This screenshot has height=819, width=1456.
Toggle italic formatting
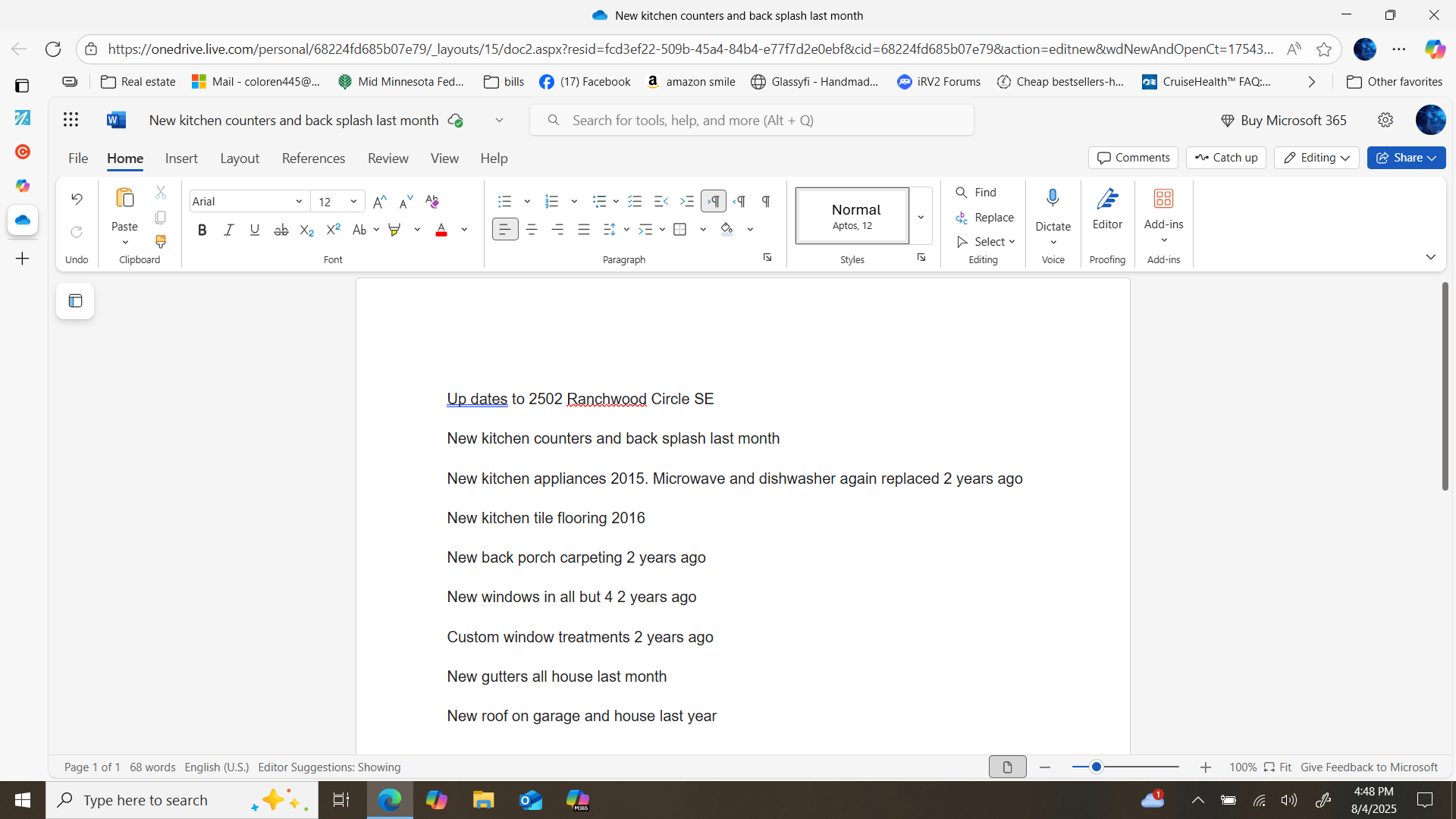coord(228,230)
